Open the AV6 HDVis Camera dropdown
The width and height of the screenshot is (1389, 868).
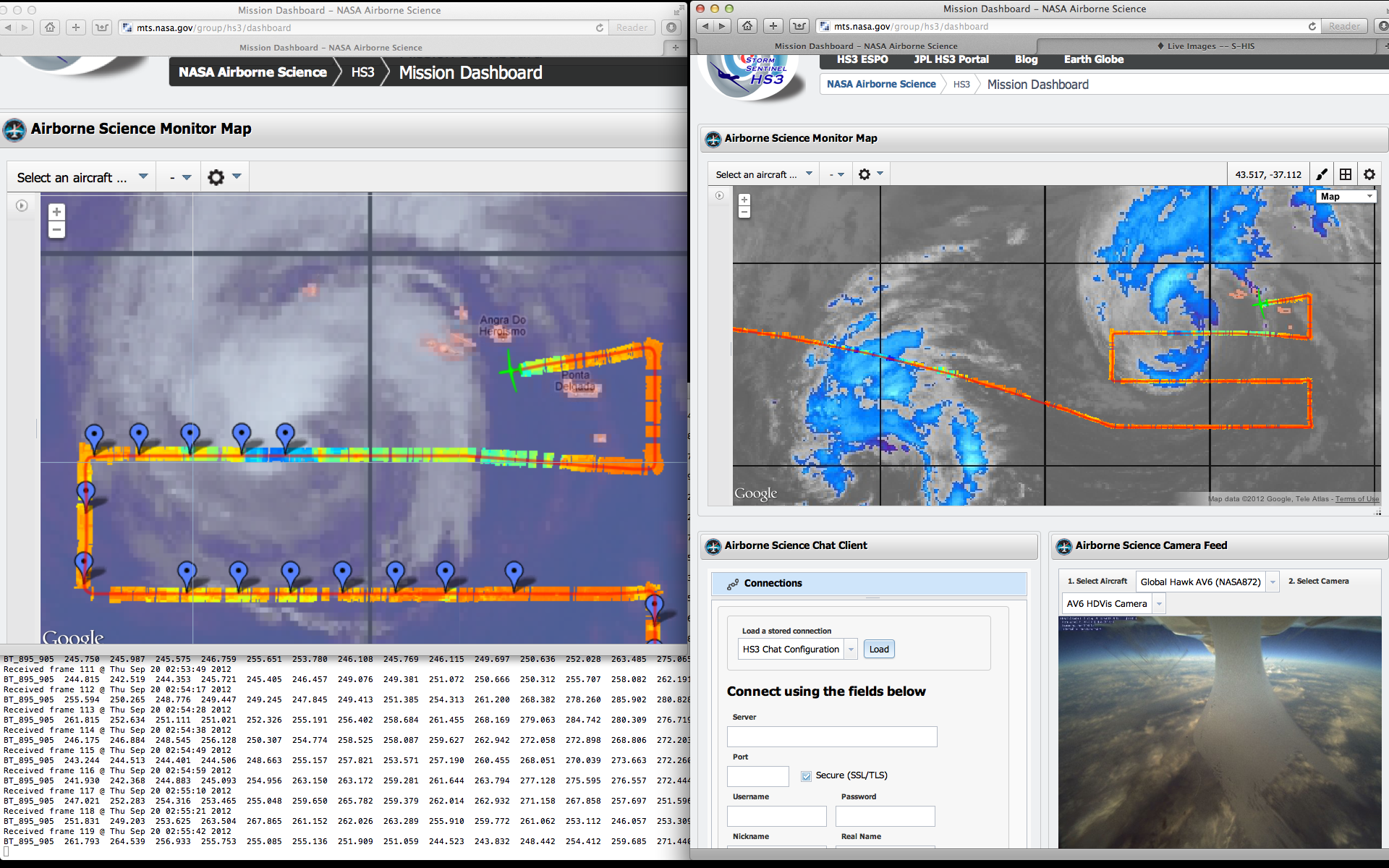click(x=1159, y=603)
